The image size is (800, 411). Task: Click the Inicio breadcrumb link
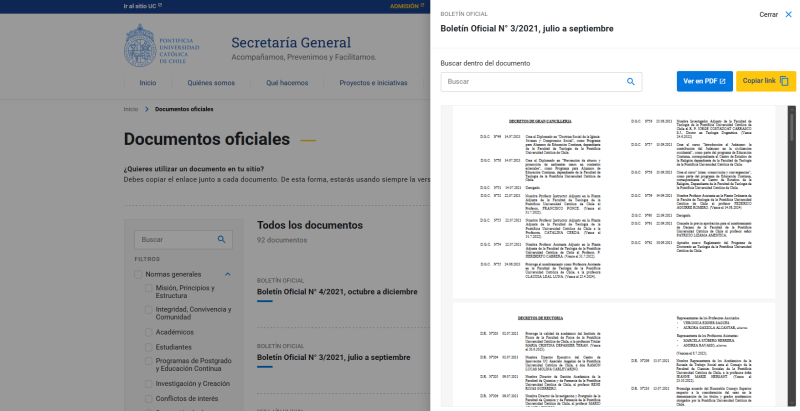tap(131, 109)
